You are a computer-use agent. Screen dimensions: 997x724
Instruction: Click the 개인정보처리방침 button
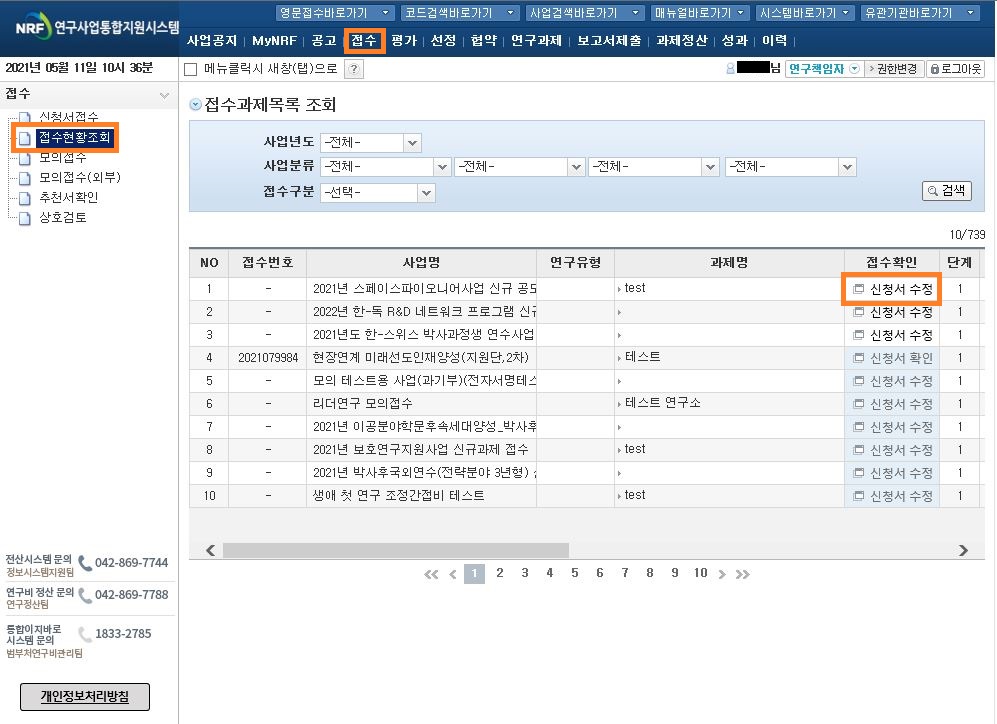pyautogui.click(x=85, y=696)
